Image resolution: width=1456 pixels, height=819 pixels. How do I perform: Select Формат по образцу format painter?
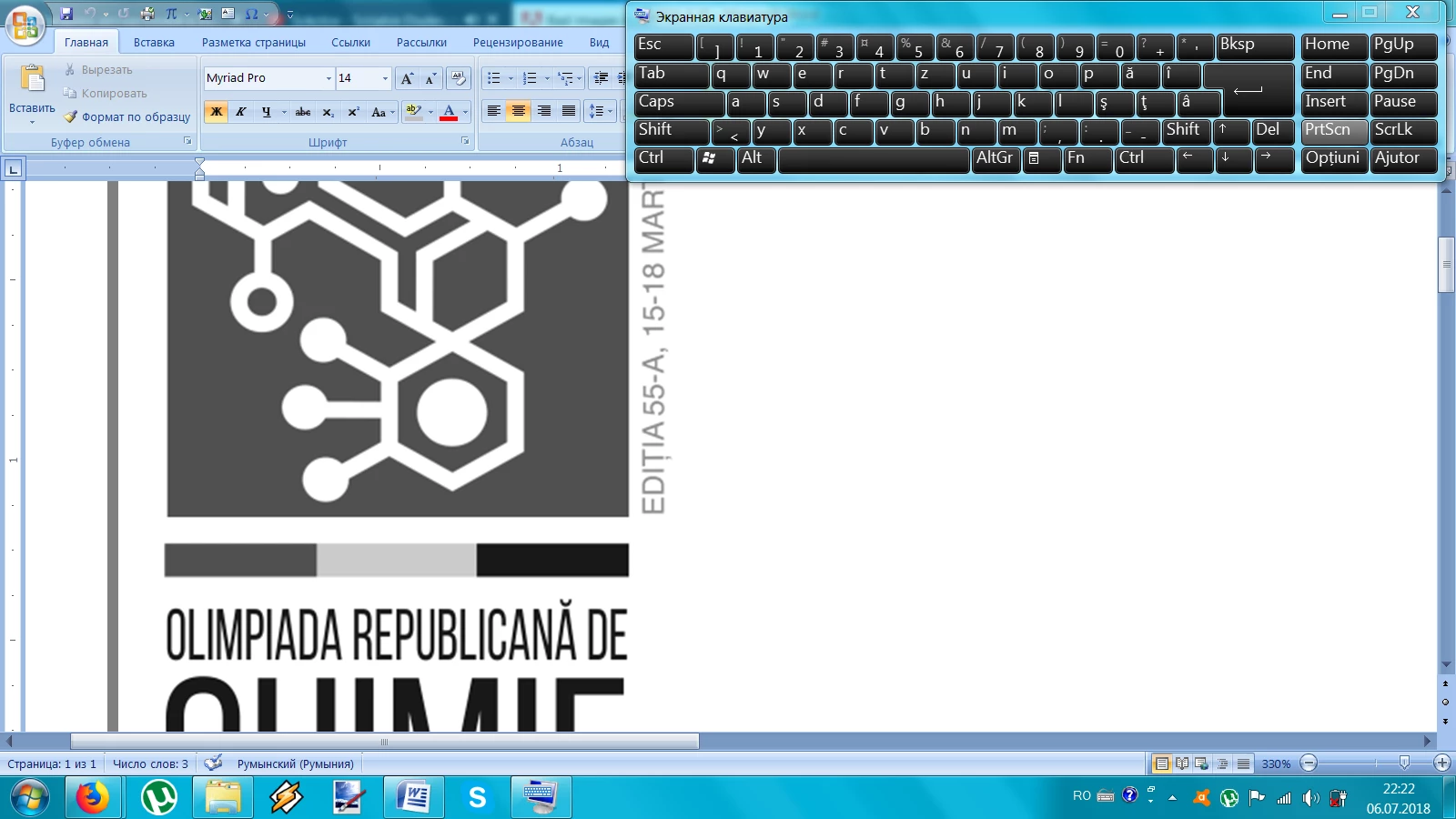(x=127, y=116)
